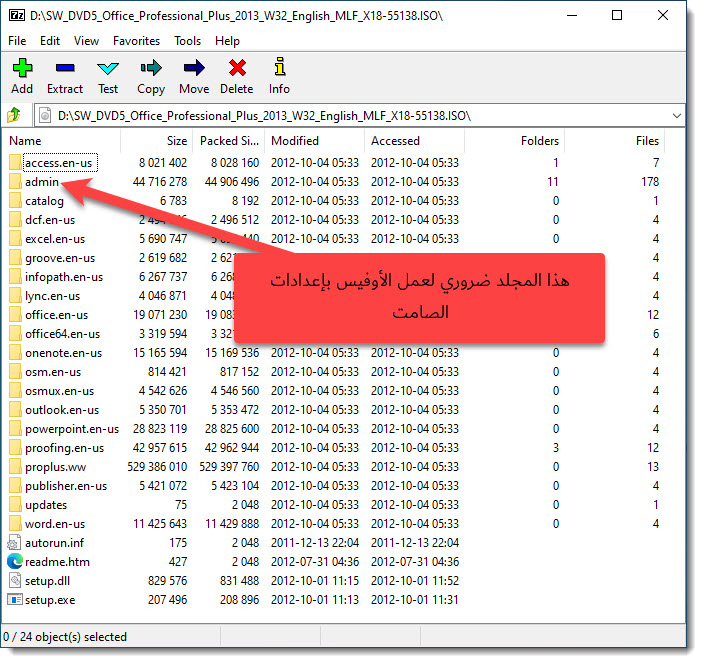Open the View menu

pos(86,41)
